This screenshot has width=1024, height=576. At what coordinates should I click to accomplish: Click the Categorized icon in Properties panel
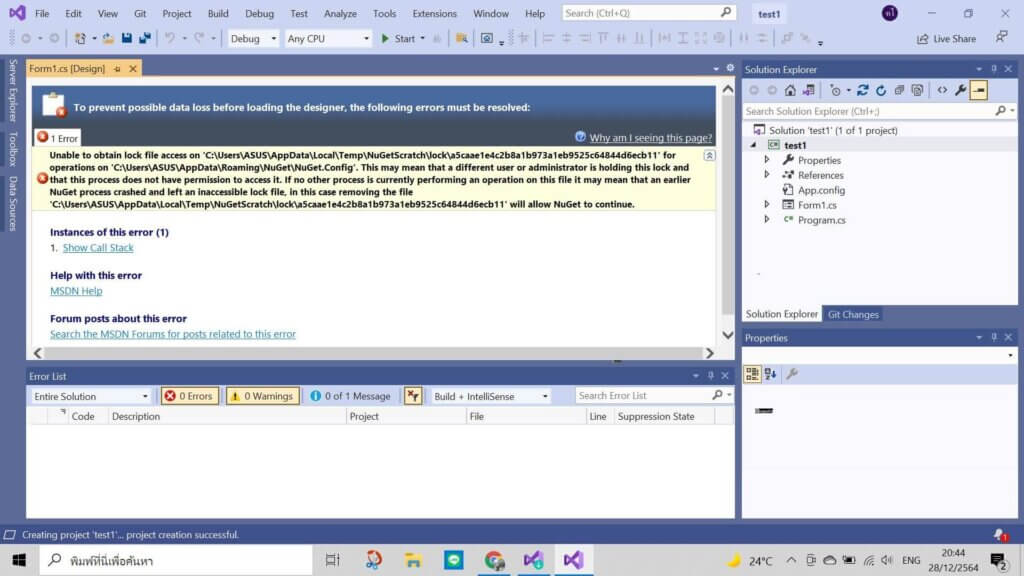[752, 374]
